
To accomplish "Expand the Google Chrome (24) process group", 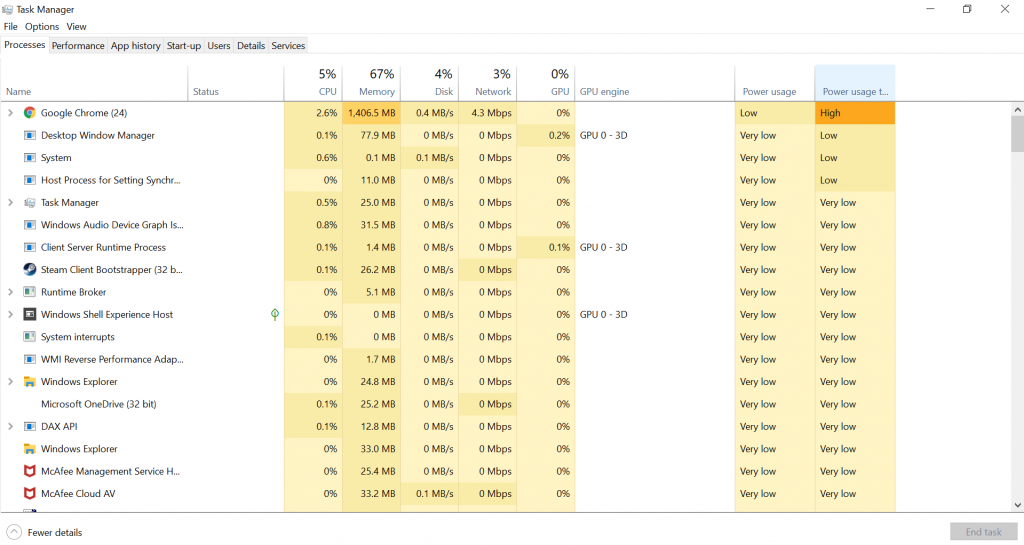I will [10, 113].
